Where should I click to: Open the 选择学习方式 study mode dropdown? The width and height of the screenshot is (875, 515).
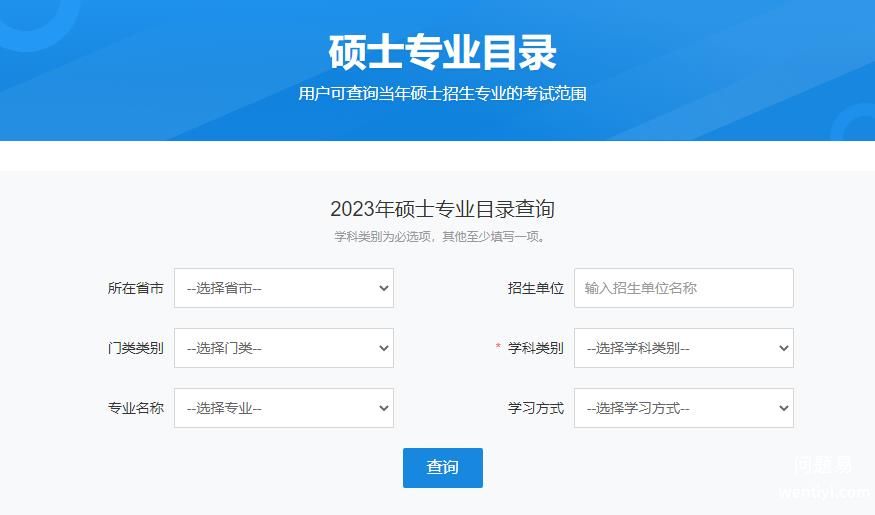683,408
